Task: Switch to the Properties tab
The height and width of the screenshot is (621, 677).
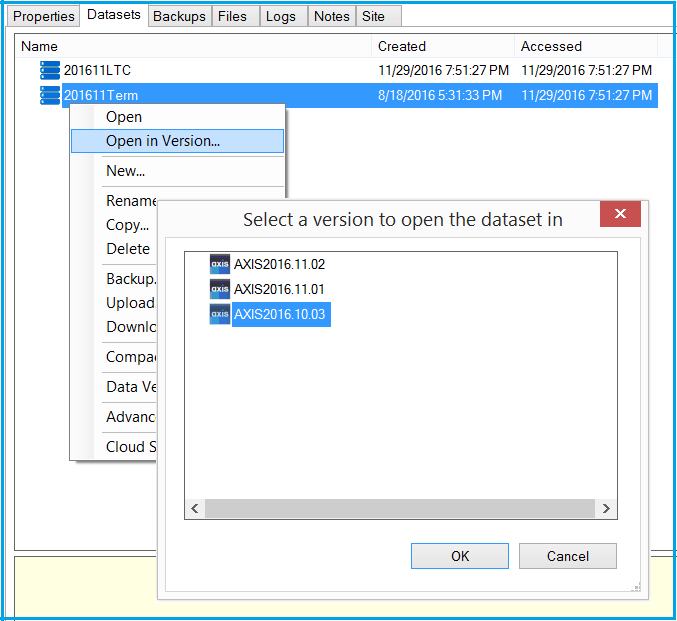Action: [x=44, y=16]
